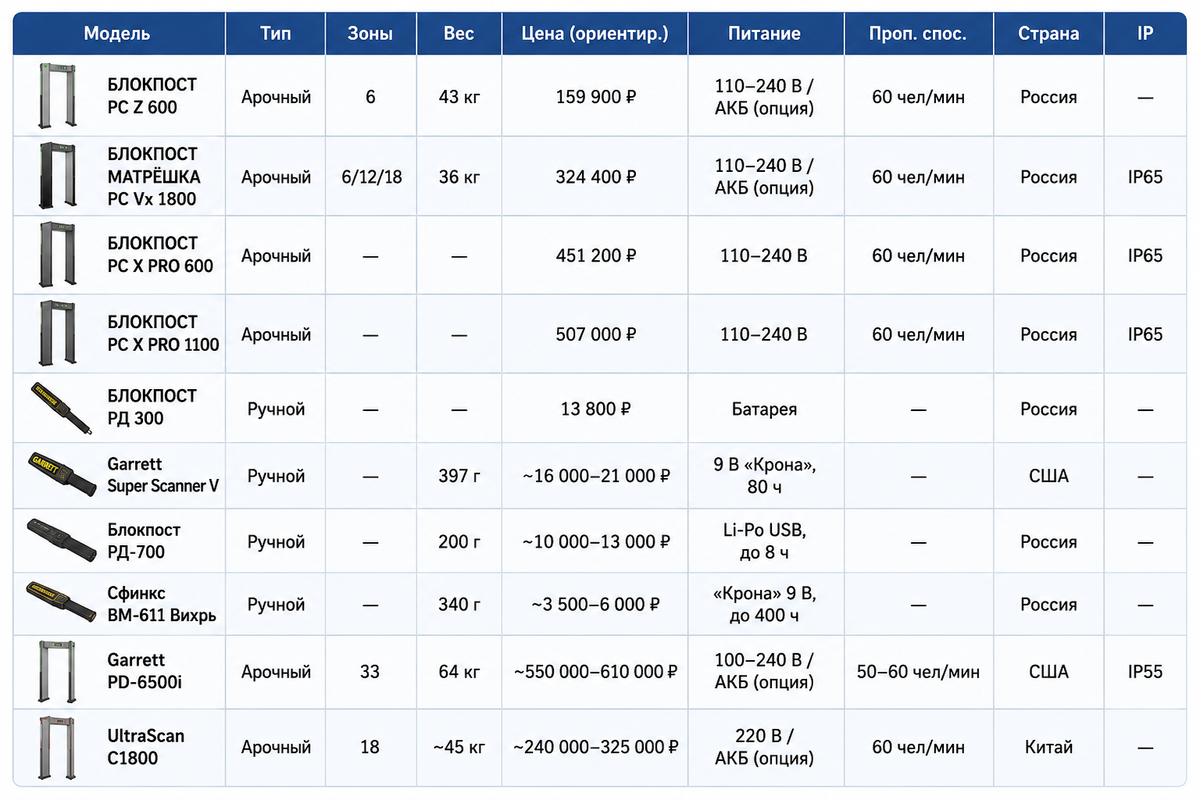Screen dimensions: 1200x800
Task: Click the IP column header
Action: [1145, 33]
